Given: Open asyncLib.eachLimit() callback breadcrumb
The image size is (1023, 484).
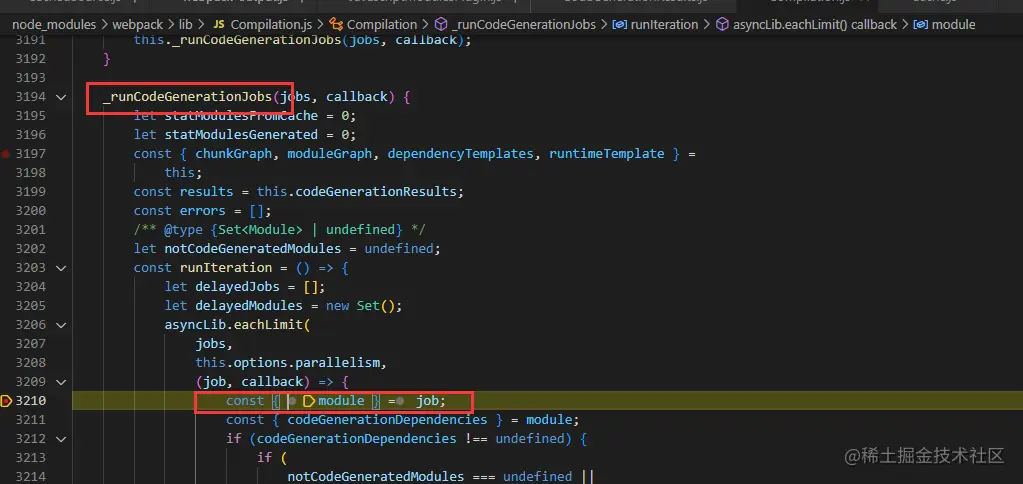Looking at the screenshot, I should (x=815, y=25).
